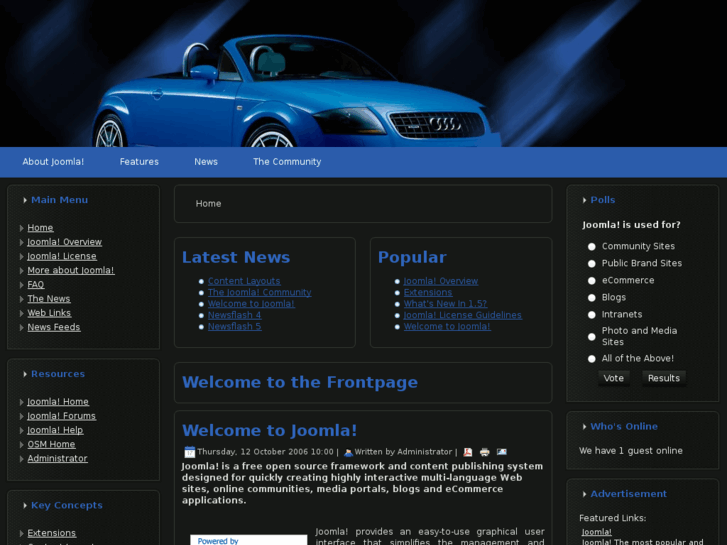727x545 pixels.
Task: Open Content Layouts in Latest News
Action: point(244,281)
